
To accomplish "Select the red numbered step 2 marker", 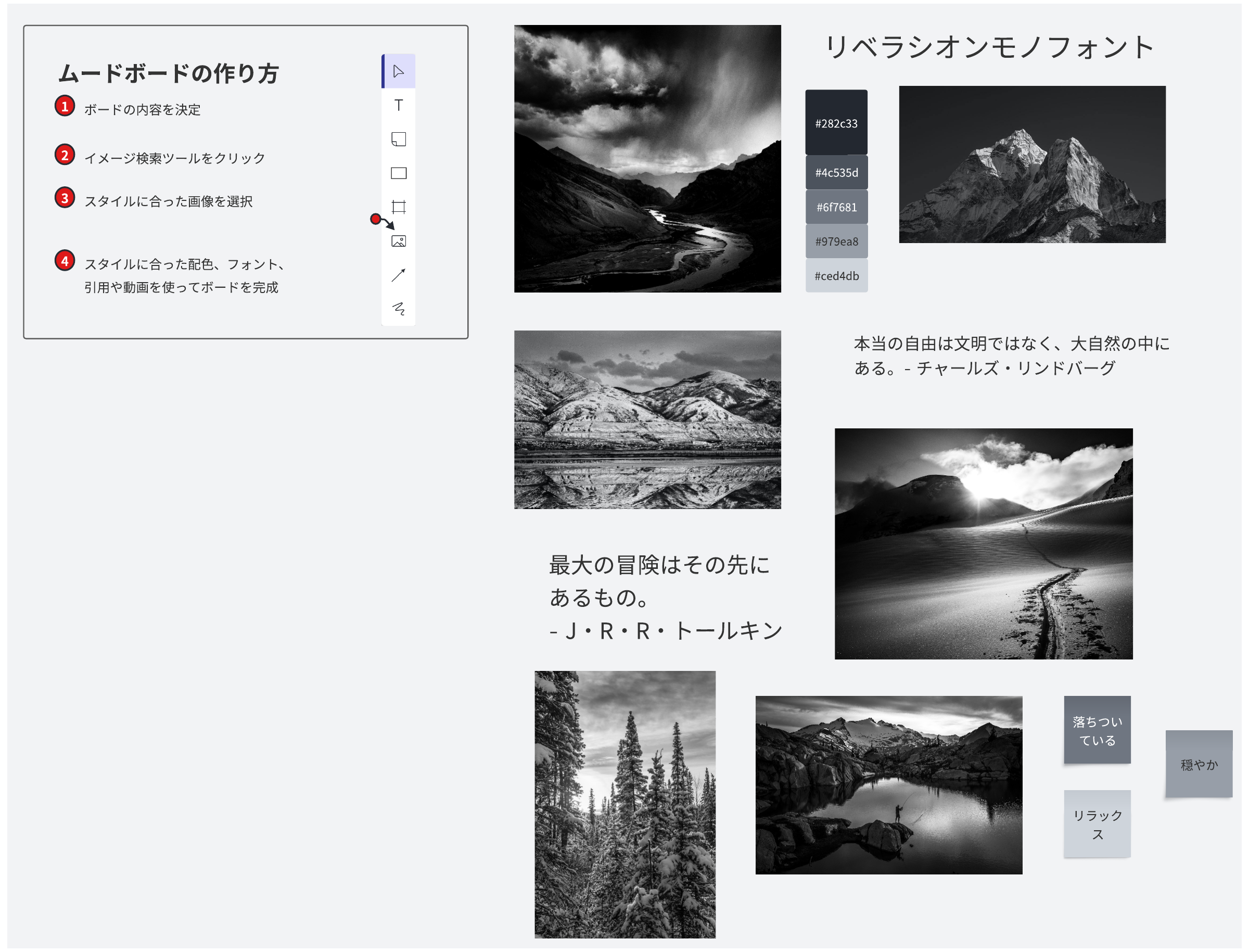I will [x=65, y=155].
